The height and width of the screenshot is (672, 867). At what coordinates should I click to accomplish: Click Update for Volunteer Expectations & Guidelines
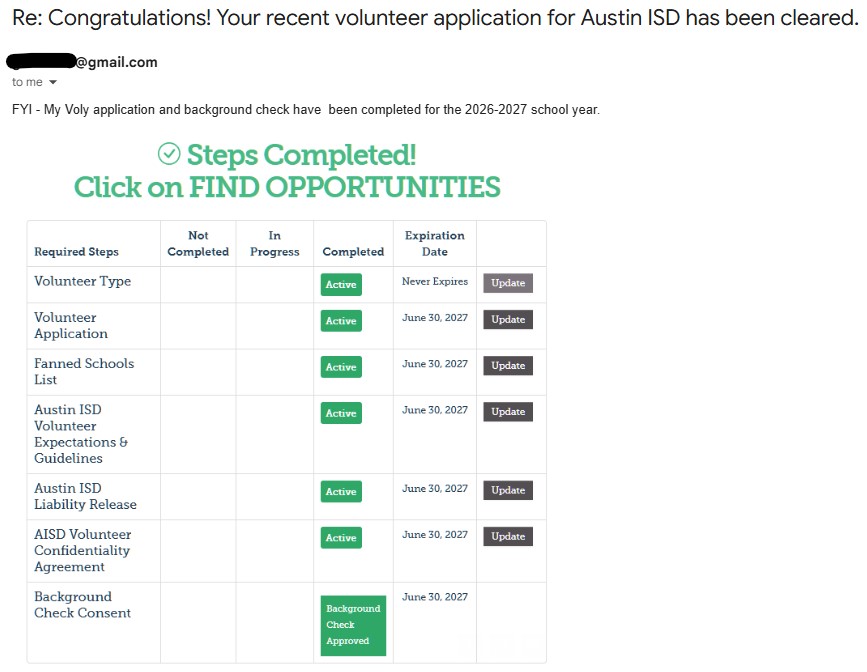pos(508,411)
